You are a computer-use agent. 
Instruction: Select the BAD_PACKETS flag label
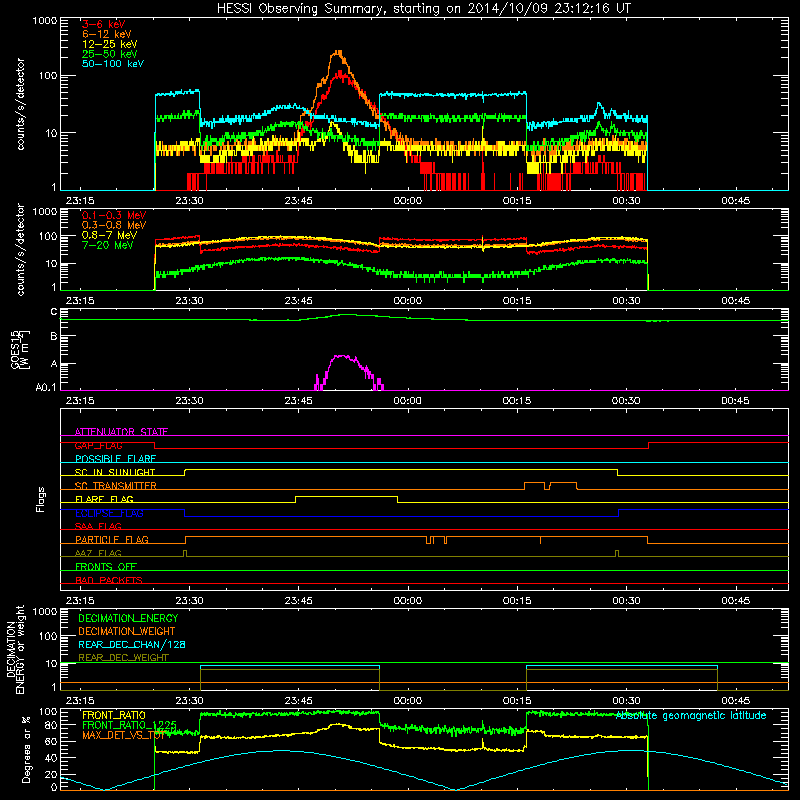(109, 580)
